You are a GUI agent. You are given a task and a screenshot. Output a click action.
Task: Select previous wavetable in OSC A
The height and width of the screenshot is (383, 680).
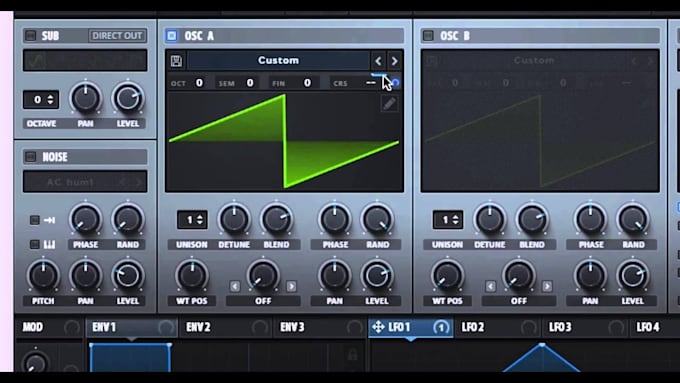pyautogui.click(x=378, y=61)
